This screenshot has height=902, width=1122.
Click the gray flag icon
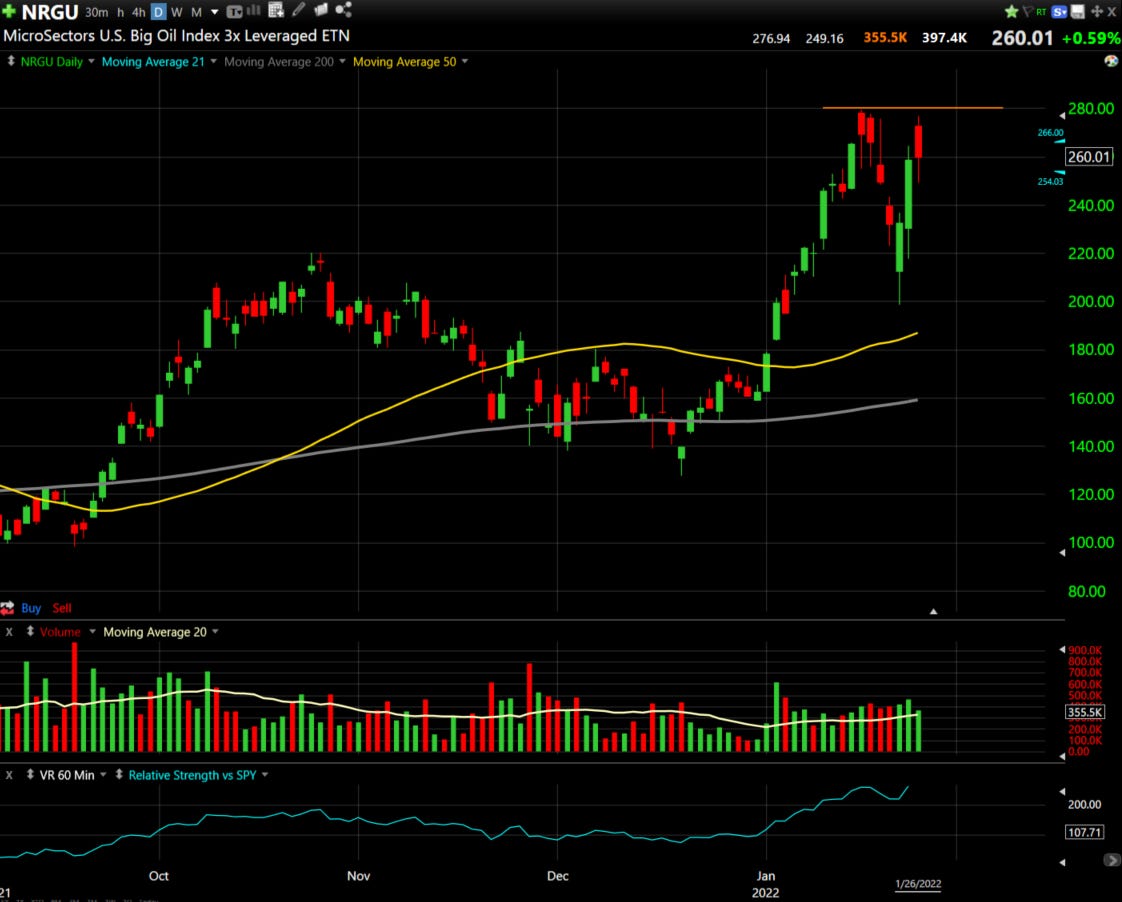tap(1028, 11)
